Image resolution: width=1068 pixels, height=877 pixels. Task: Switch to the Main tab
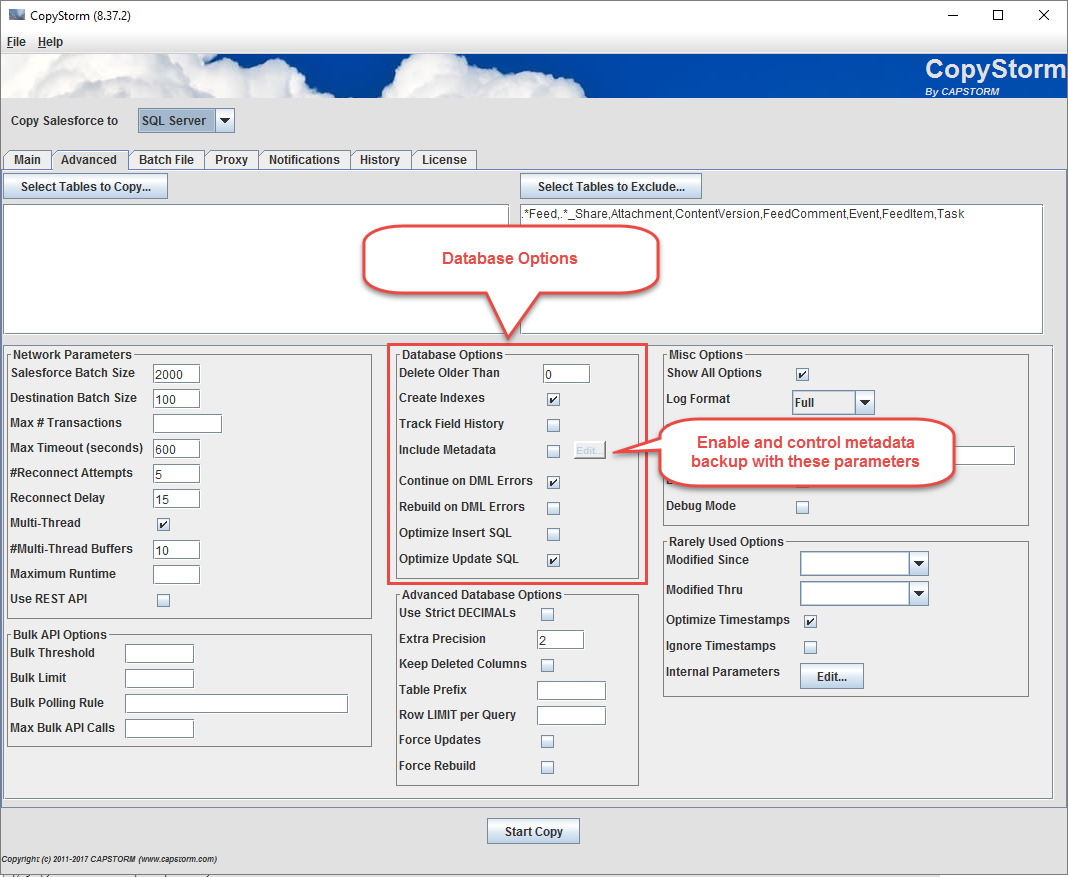(27, 160)
